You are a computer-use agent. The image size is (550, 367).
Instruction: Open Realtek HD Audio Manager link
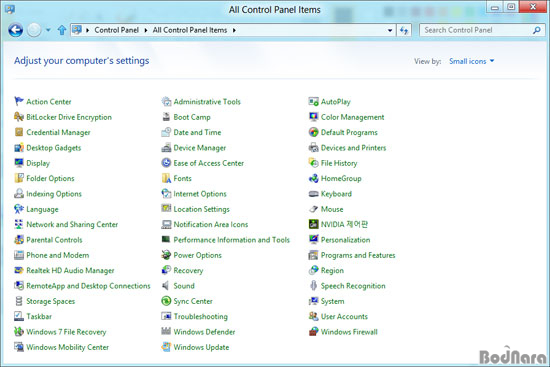[70, 270]
